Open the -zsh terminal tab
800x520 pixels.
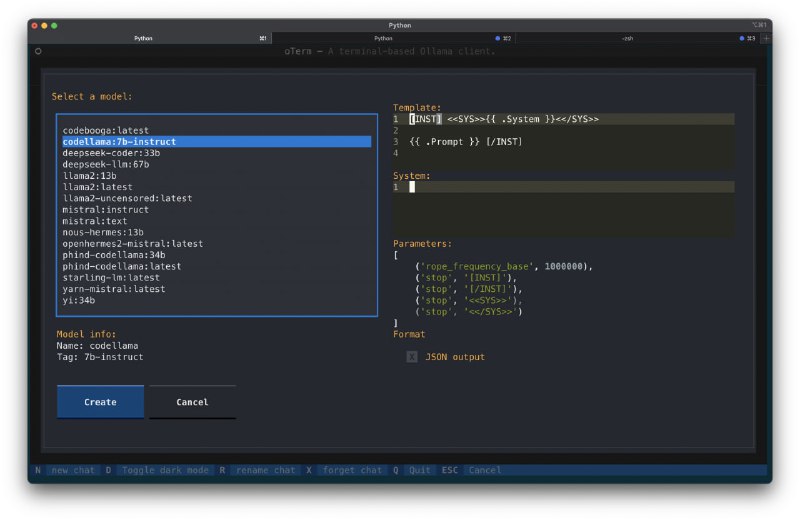(x=627, y=38)
